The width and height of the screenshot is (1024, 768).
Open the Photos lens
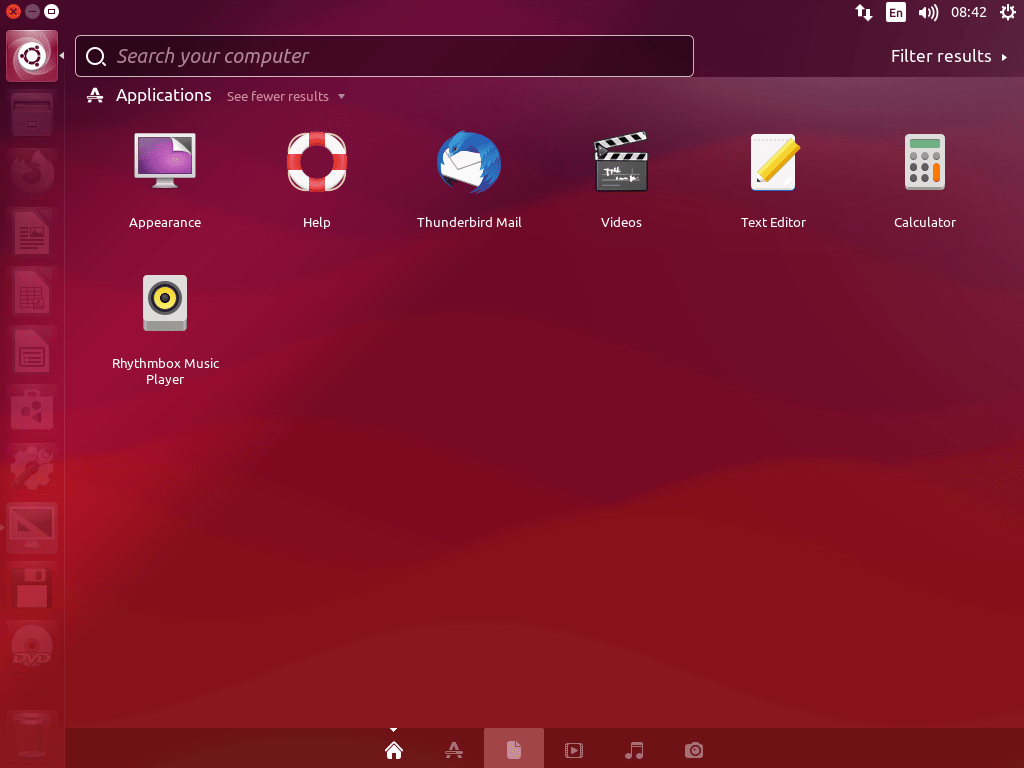[693, 749]
